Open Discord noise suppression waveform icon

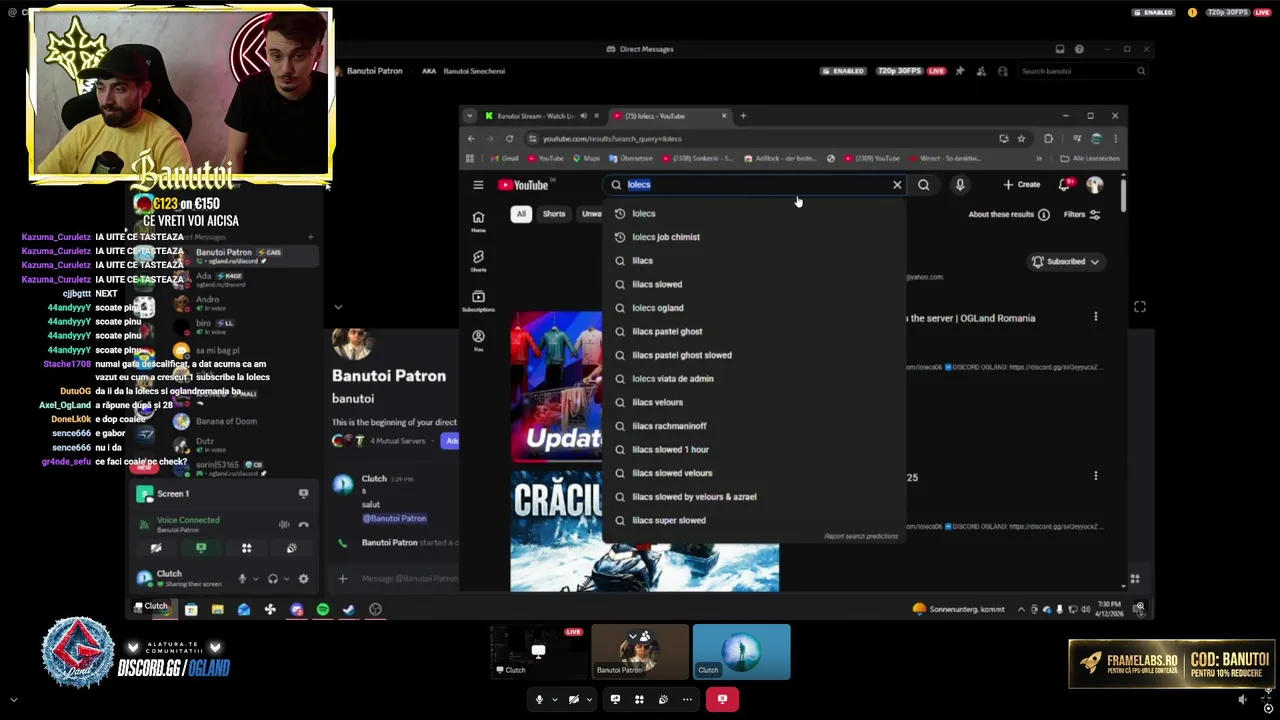pos(284,524)
